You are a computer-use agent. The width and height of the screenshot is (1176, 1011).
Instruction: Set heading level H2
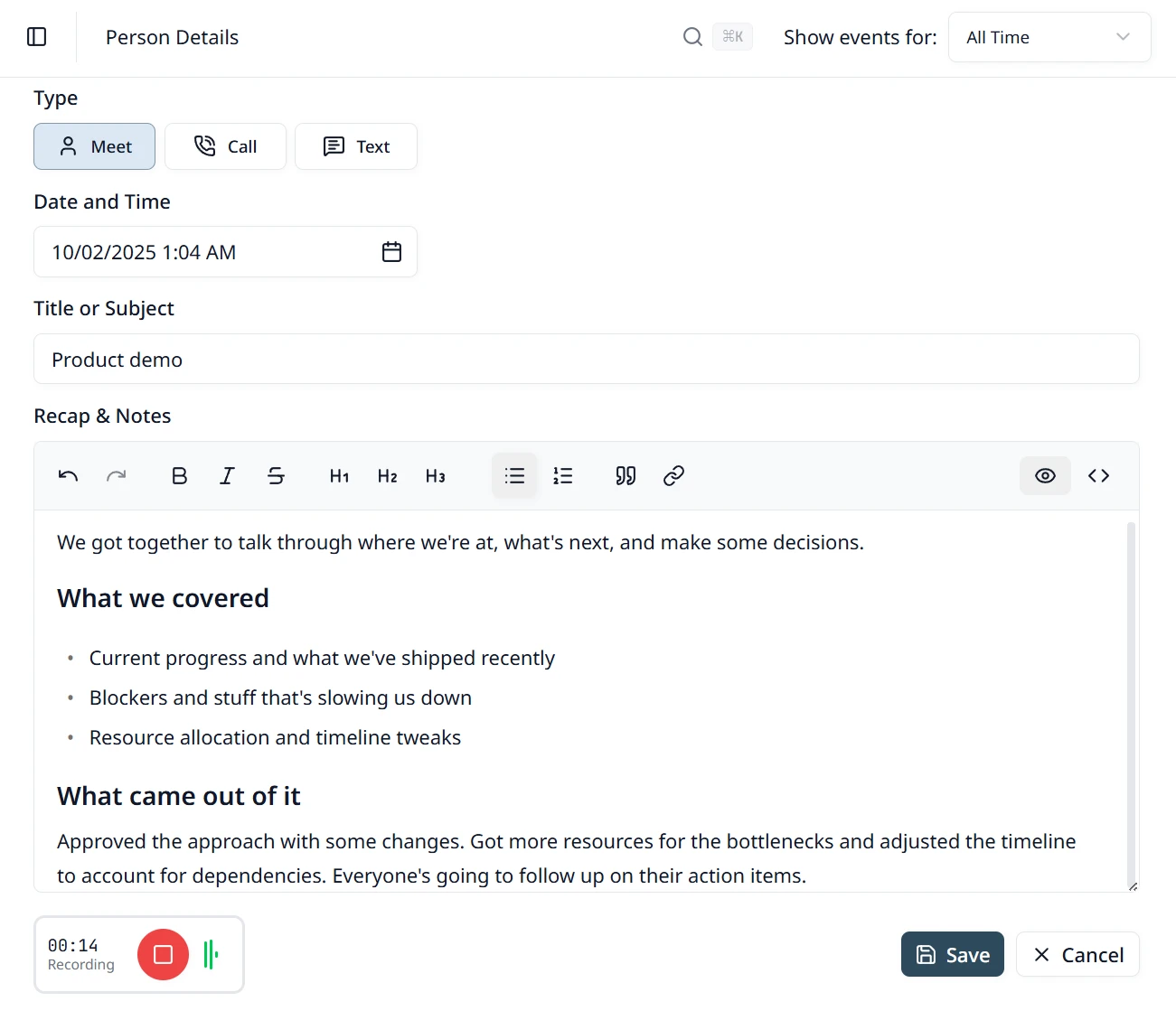pyautogui.click(x=388, y=476)
